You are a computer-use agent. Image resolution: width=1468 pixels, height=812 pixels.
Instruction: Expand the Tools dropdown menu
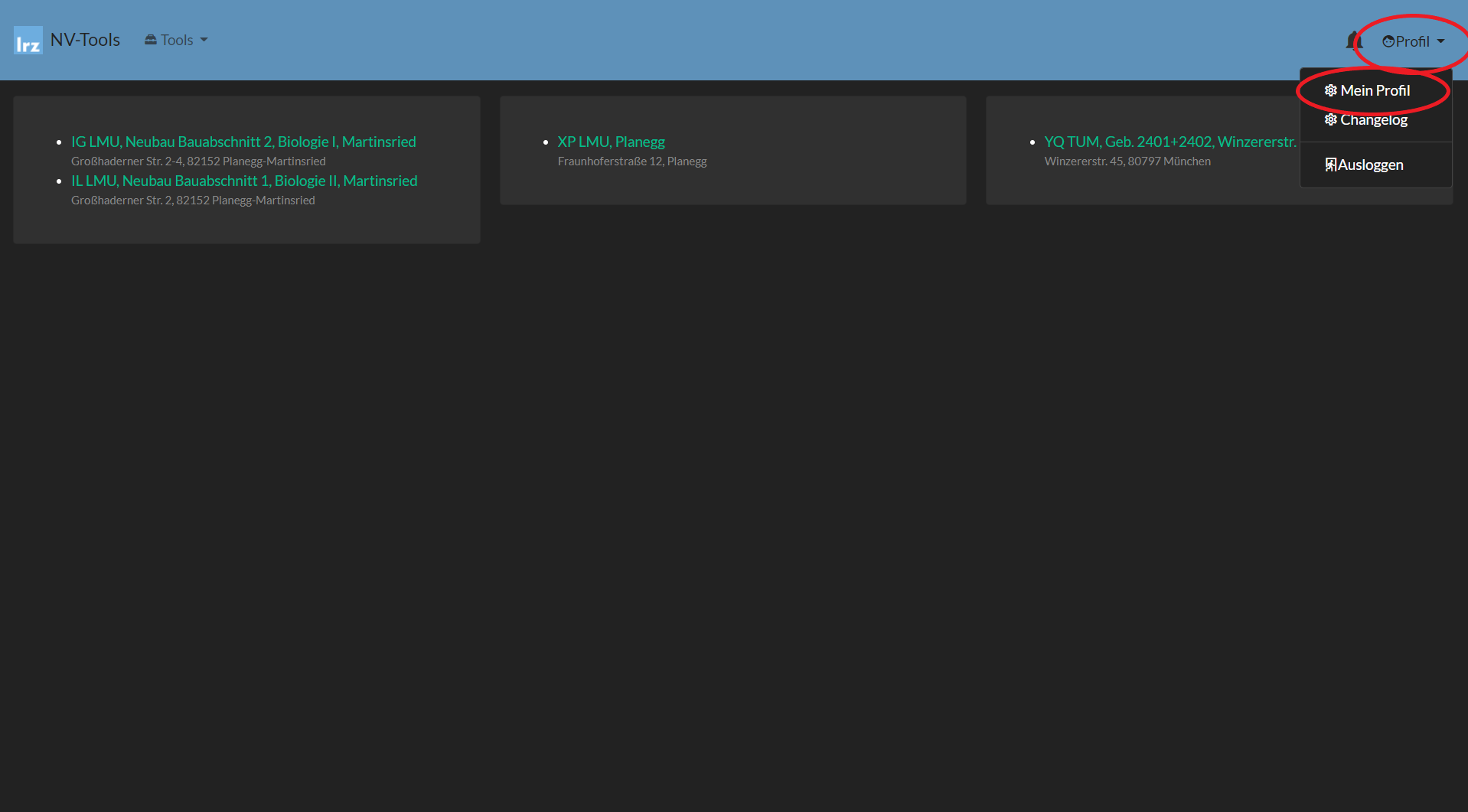(177, 40)
